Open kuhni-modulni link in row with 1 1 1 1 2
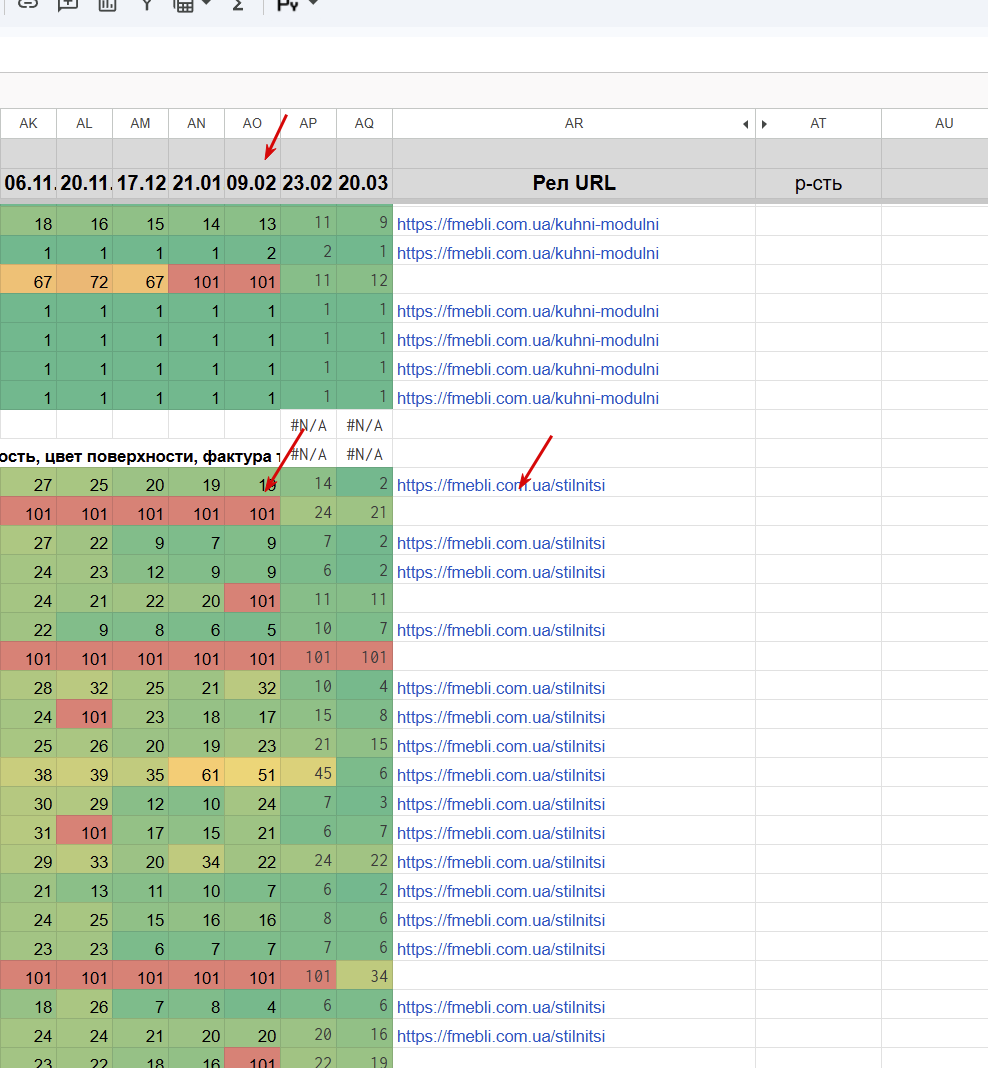988x1068 pixels. 528,253
